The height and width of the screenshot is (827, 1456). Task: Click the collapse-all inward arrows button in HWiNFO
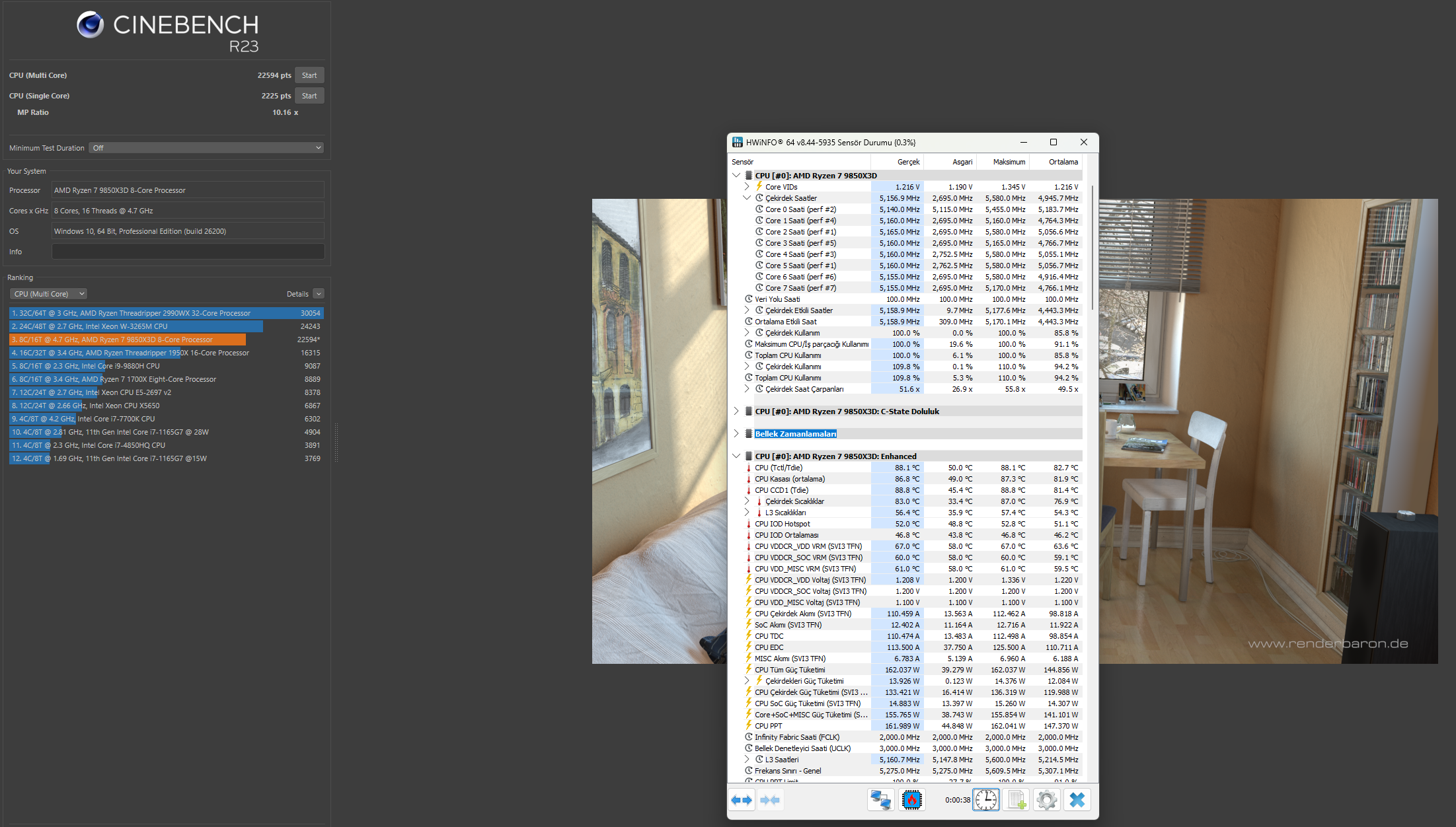(x=770, y=800)
